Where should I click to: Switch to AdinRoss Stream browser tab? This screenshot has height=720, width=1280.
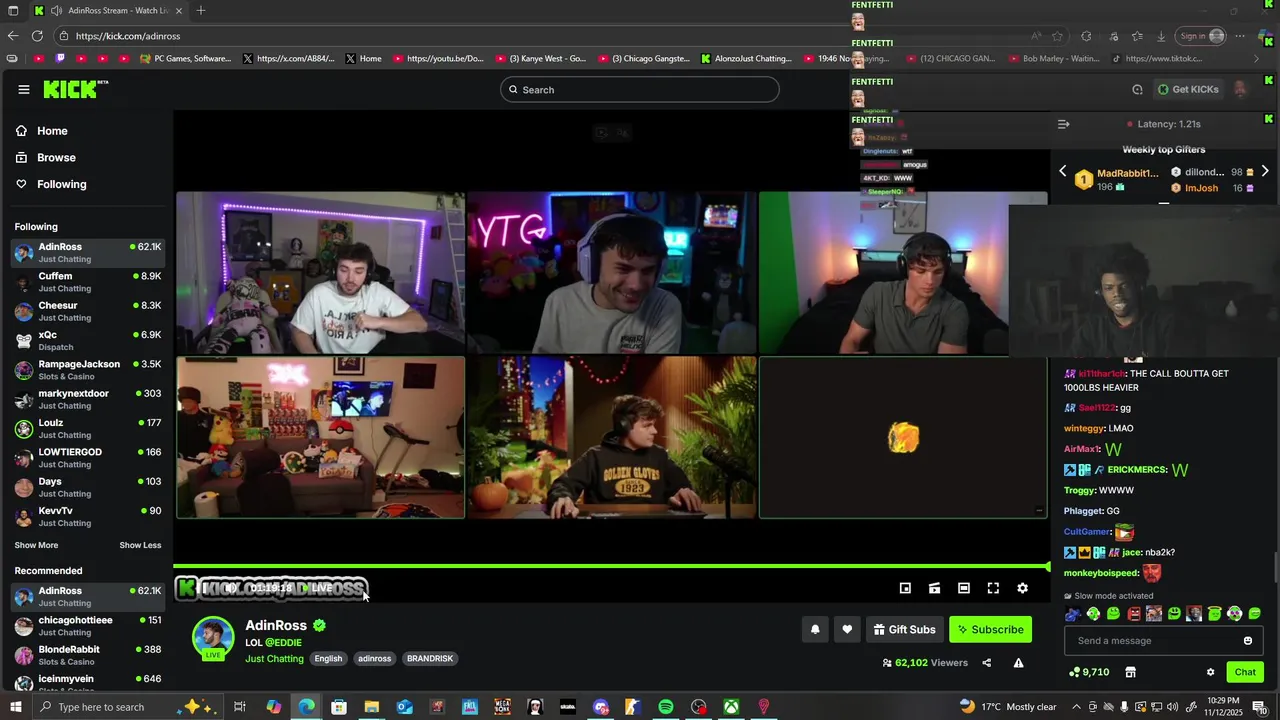tap(109, 11)
